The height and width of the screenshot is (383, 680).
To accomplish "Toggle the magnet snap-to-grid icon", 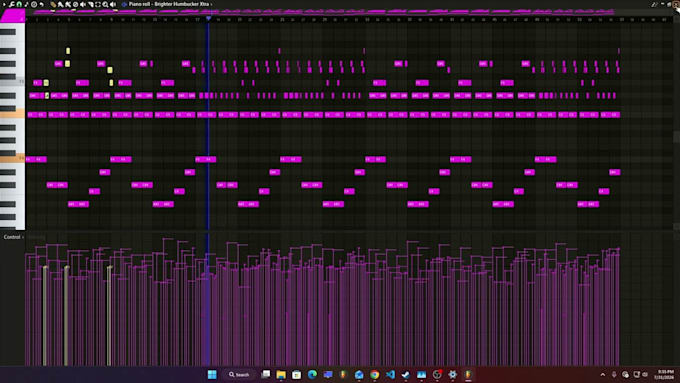I will point(19,4).
